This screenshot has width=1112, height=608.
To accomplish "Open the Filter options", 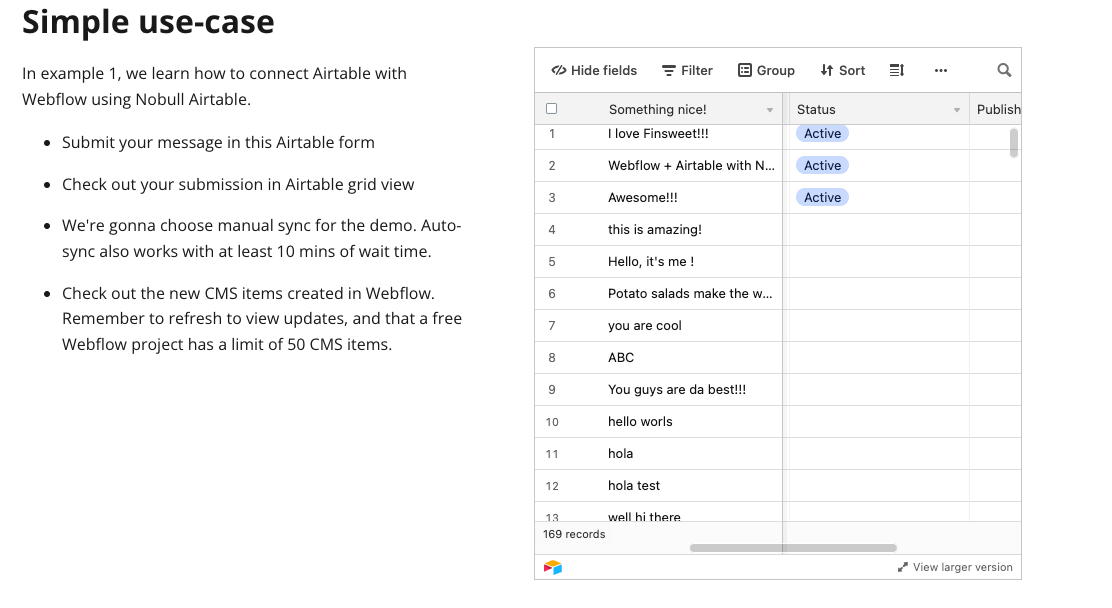I will 687,70.
